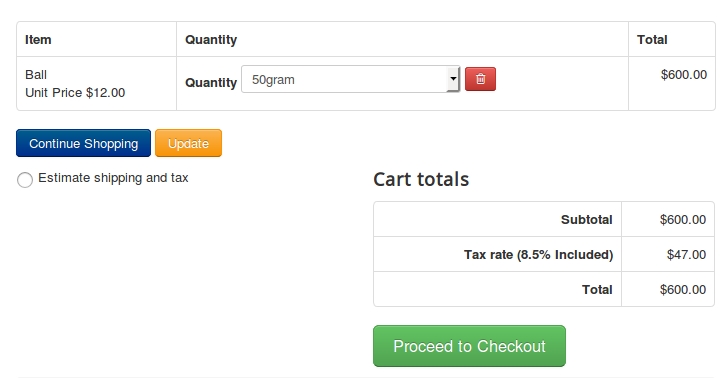Click the $47.00 tax amount
Image resolution: width=720 pixels, height=378 pixels.
686,254
